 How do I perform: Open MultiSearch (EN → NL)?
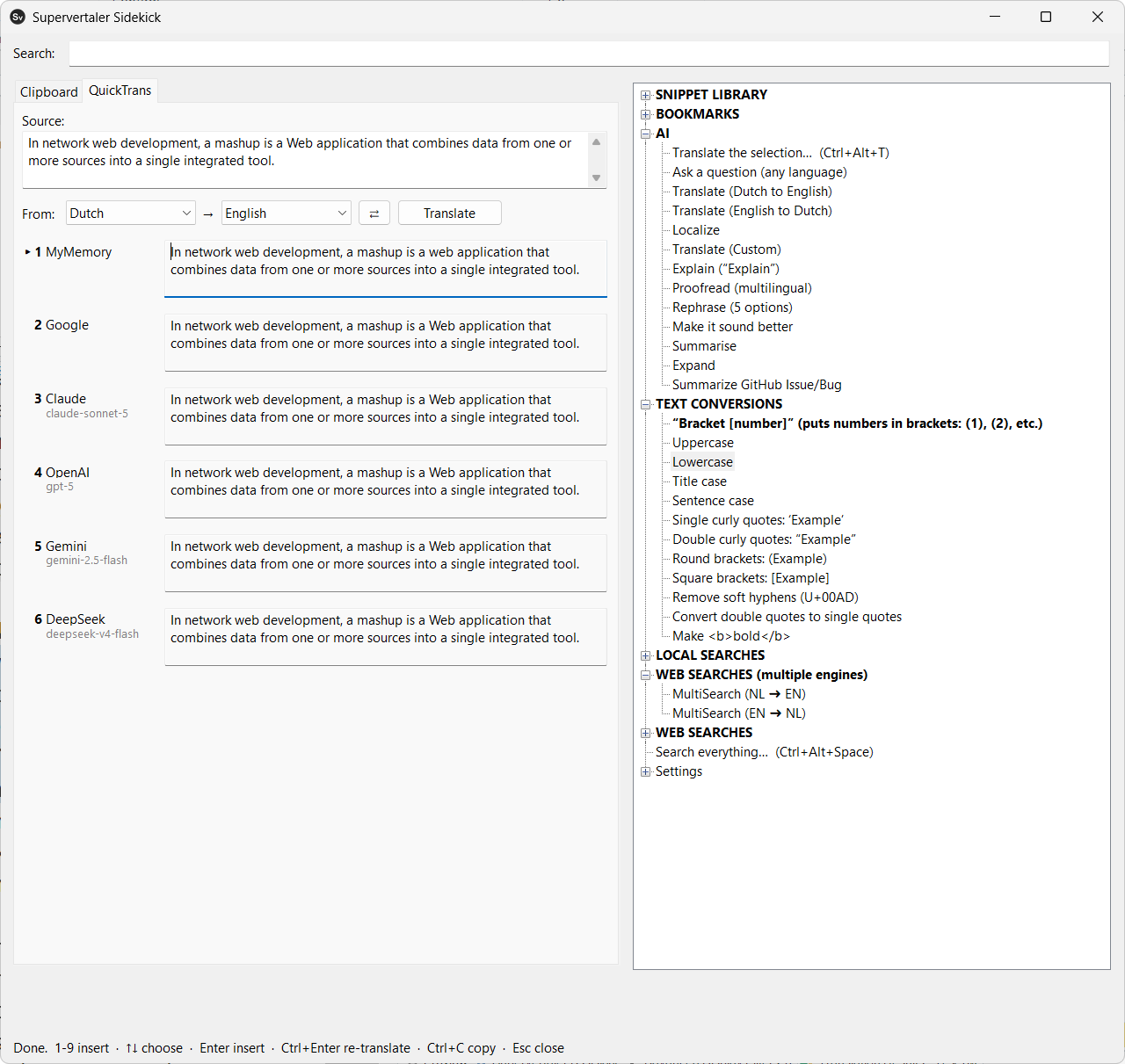739,713
